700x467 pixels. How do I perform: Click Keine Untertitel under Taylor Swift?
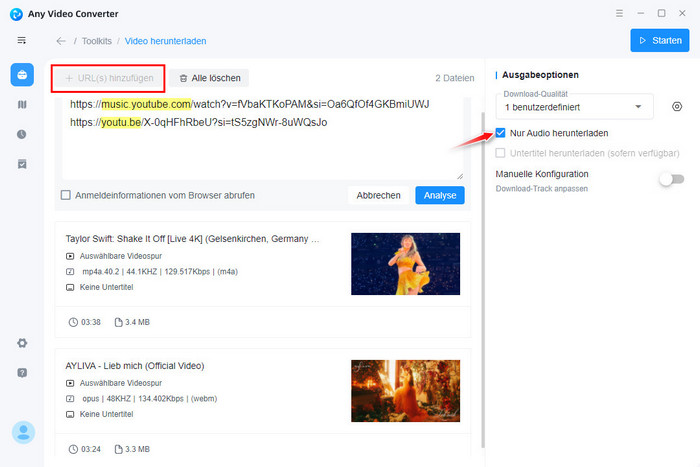click(x=106, y=287)
